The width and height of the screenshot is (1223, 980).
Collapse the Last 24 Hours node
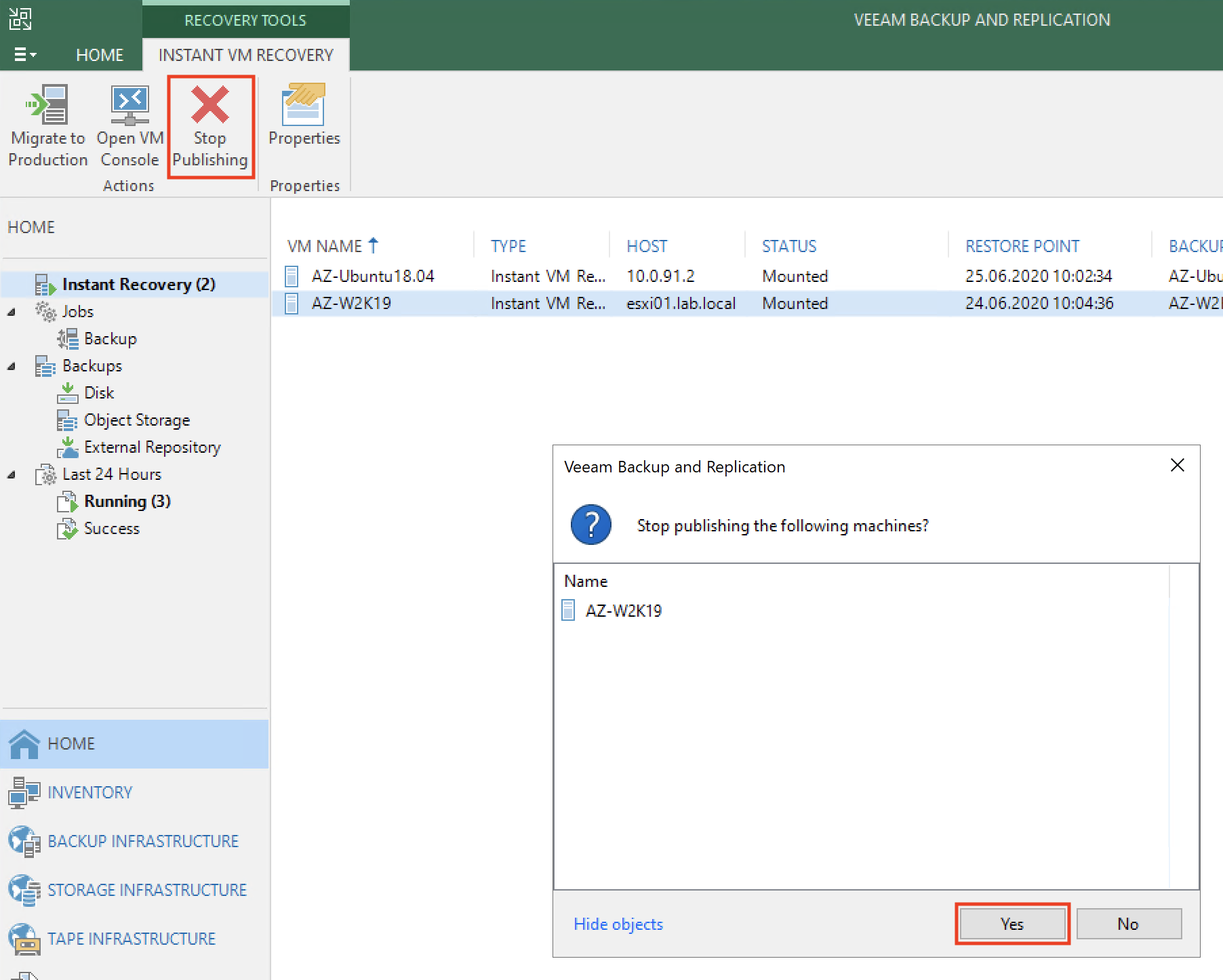click(x=12, y=474)
